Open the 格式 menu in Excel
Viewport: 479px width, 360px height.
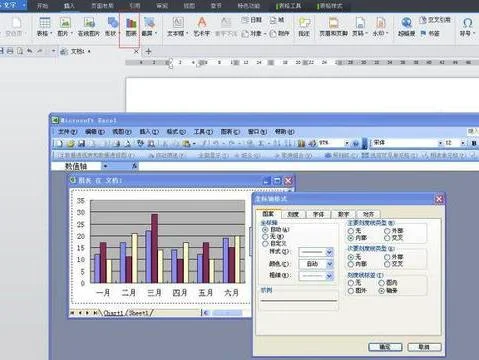click(x=176, y=132)
